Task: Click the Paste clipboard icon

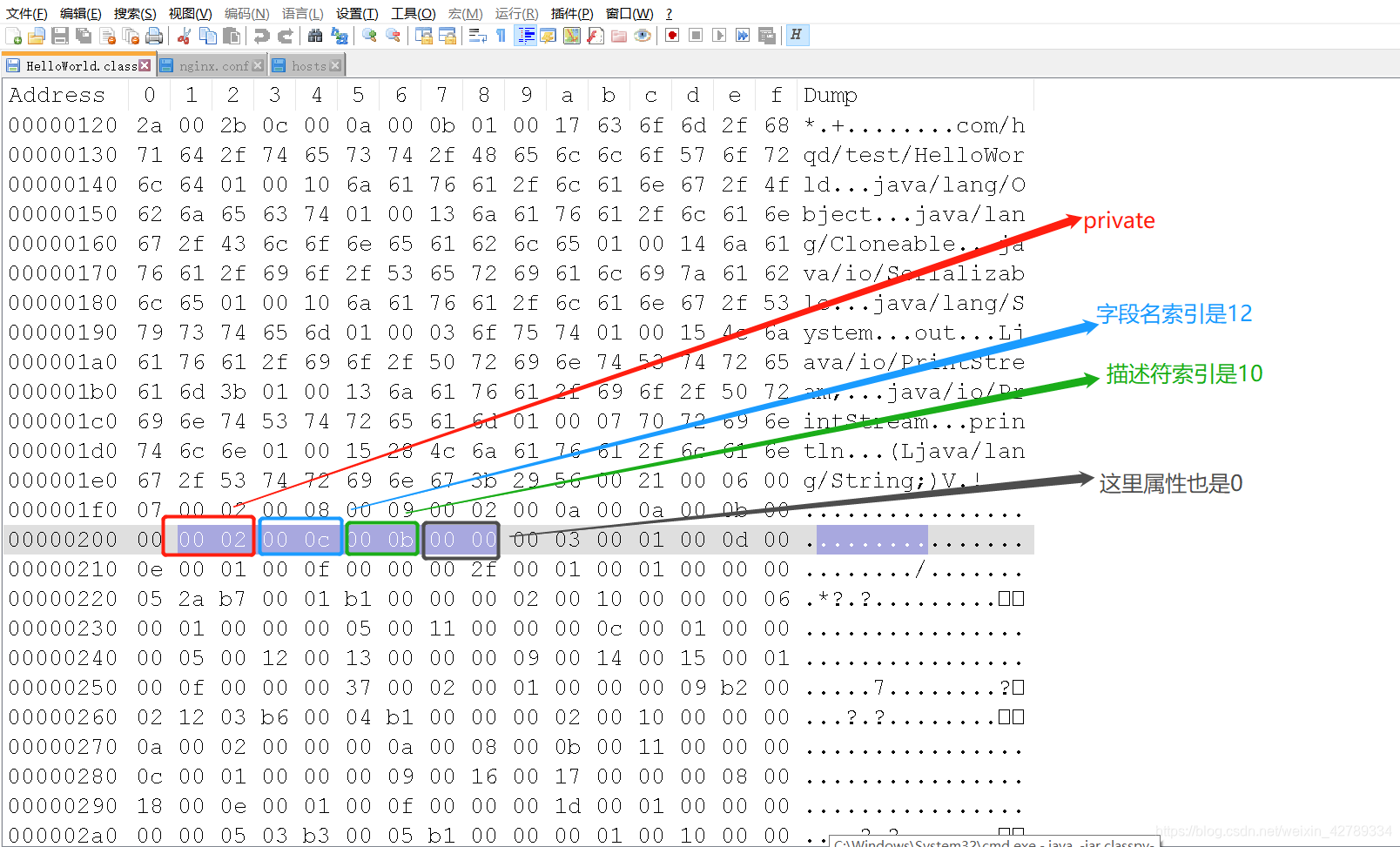Action: click(232, 36)
